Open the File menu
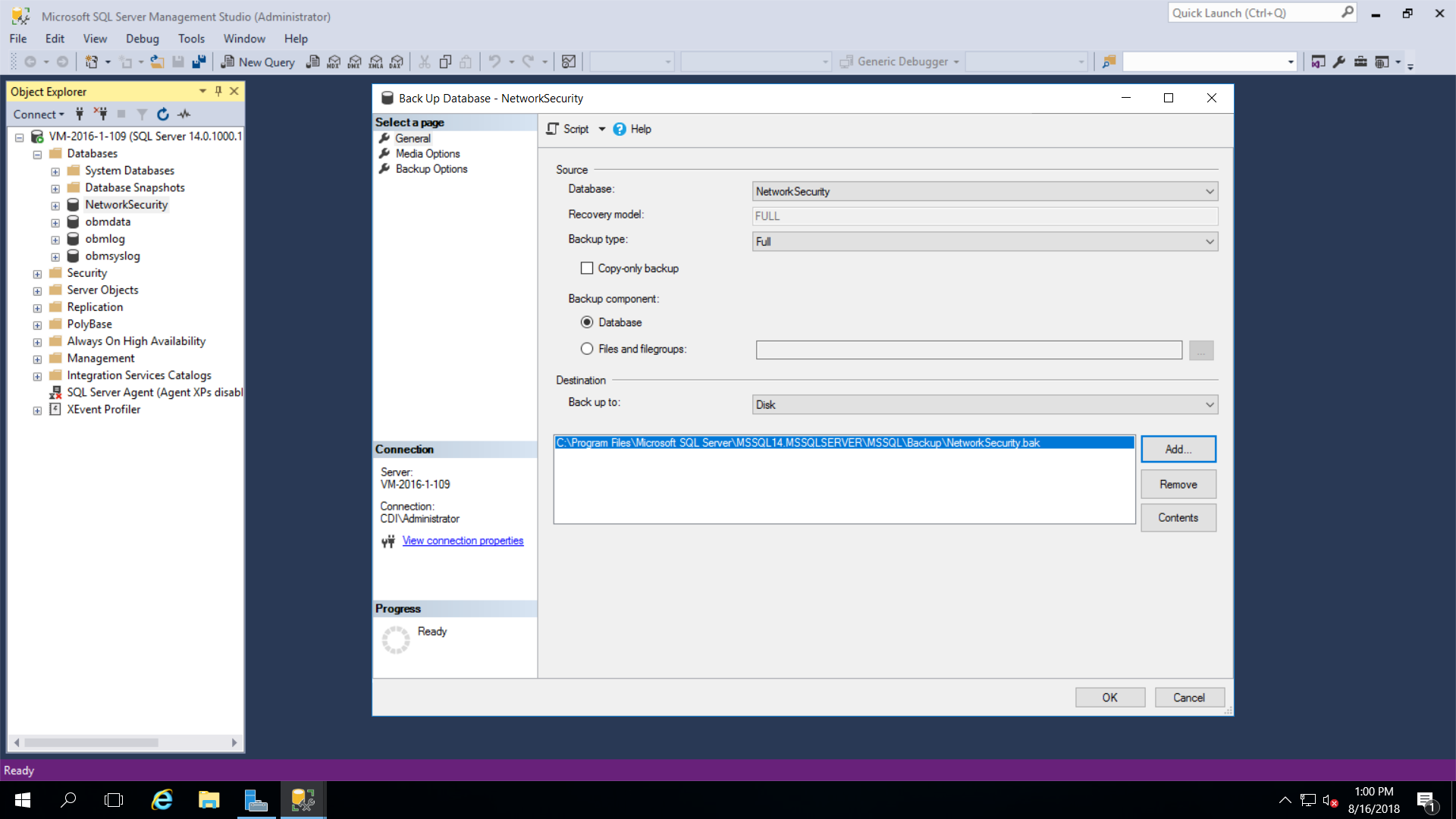The width and height of the screenshot is (1456, 819). tap(18, 39)
